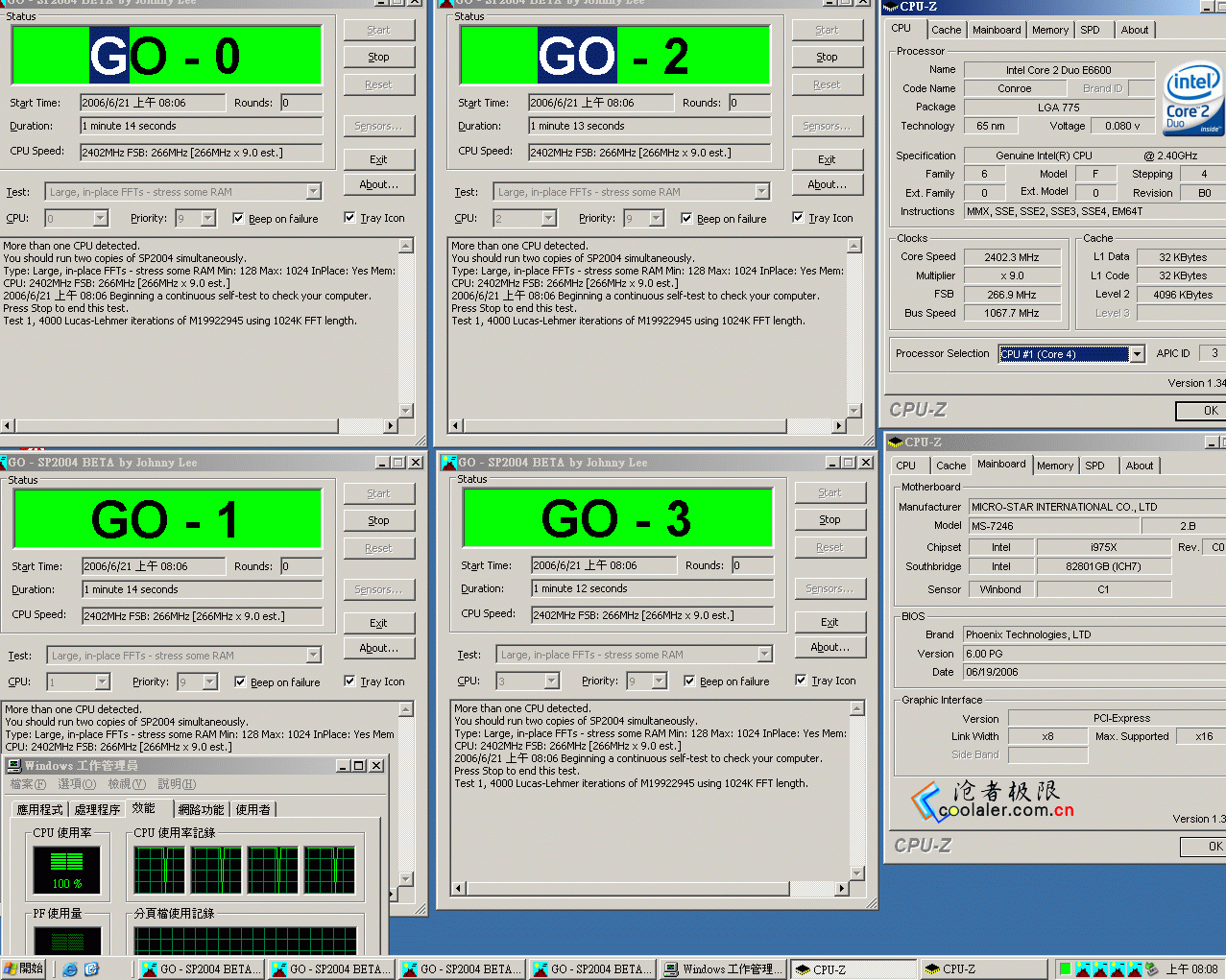Toggle Tray Icon checkbox in GO - 3 window

tap(801, 681)
